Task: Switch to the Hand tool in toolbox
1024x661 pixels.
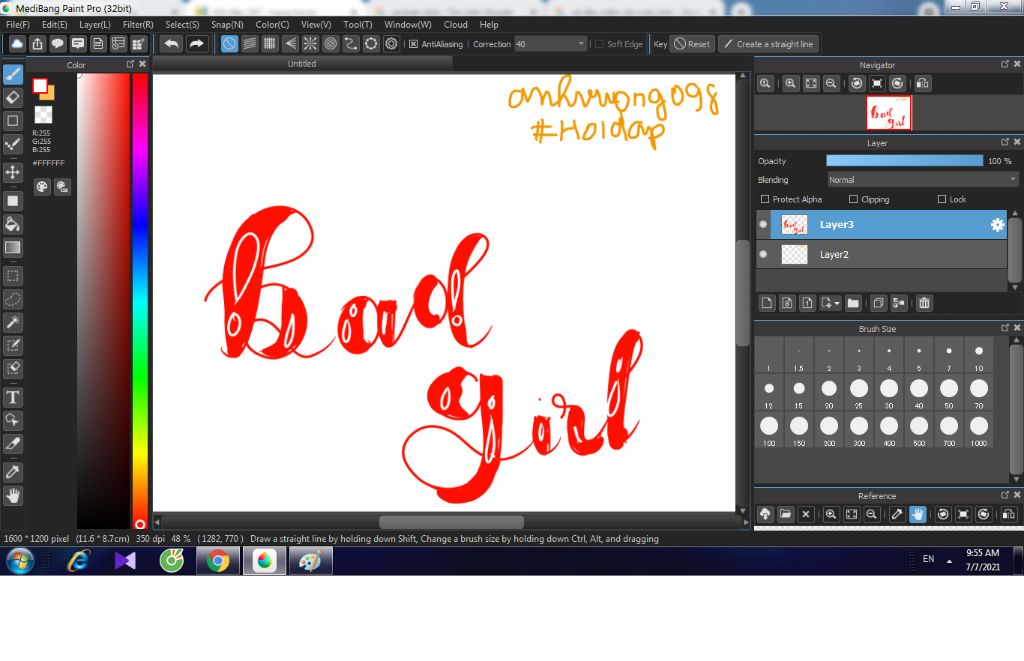Action: pos(13,496)
